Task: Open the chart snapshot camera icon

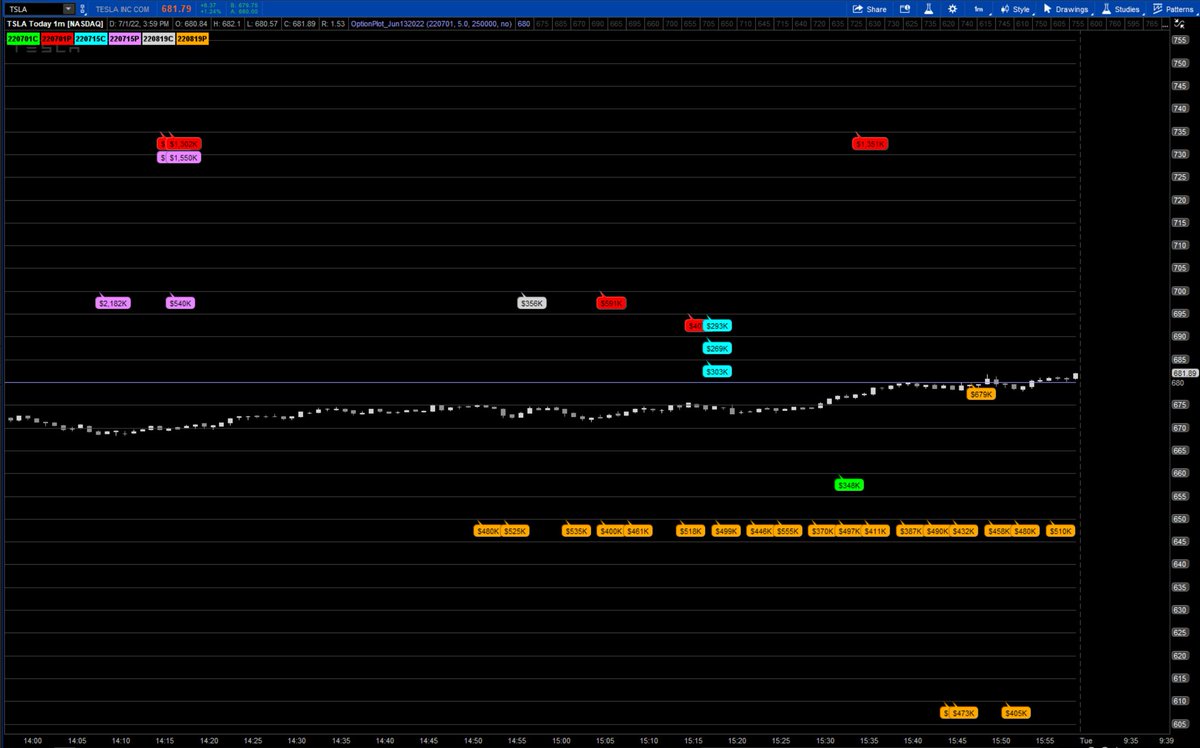Action: [904, 9]
